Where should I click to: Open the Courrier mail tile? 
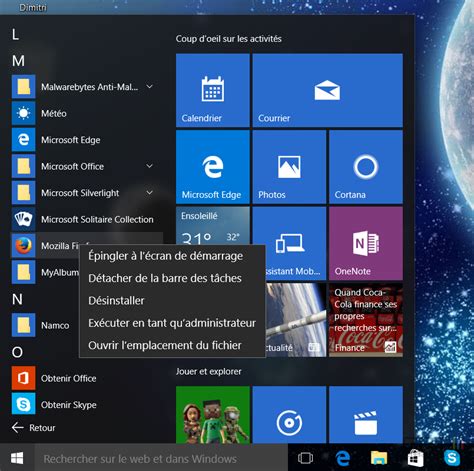click(x=328, y=90)
